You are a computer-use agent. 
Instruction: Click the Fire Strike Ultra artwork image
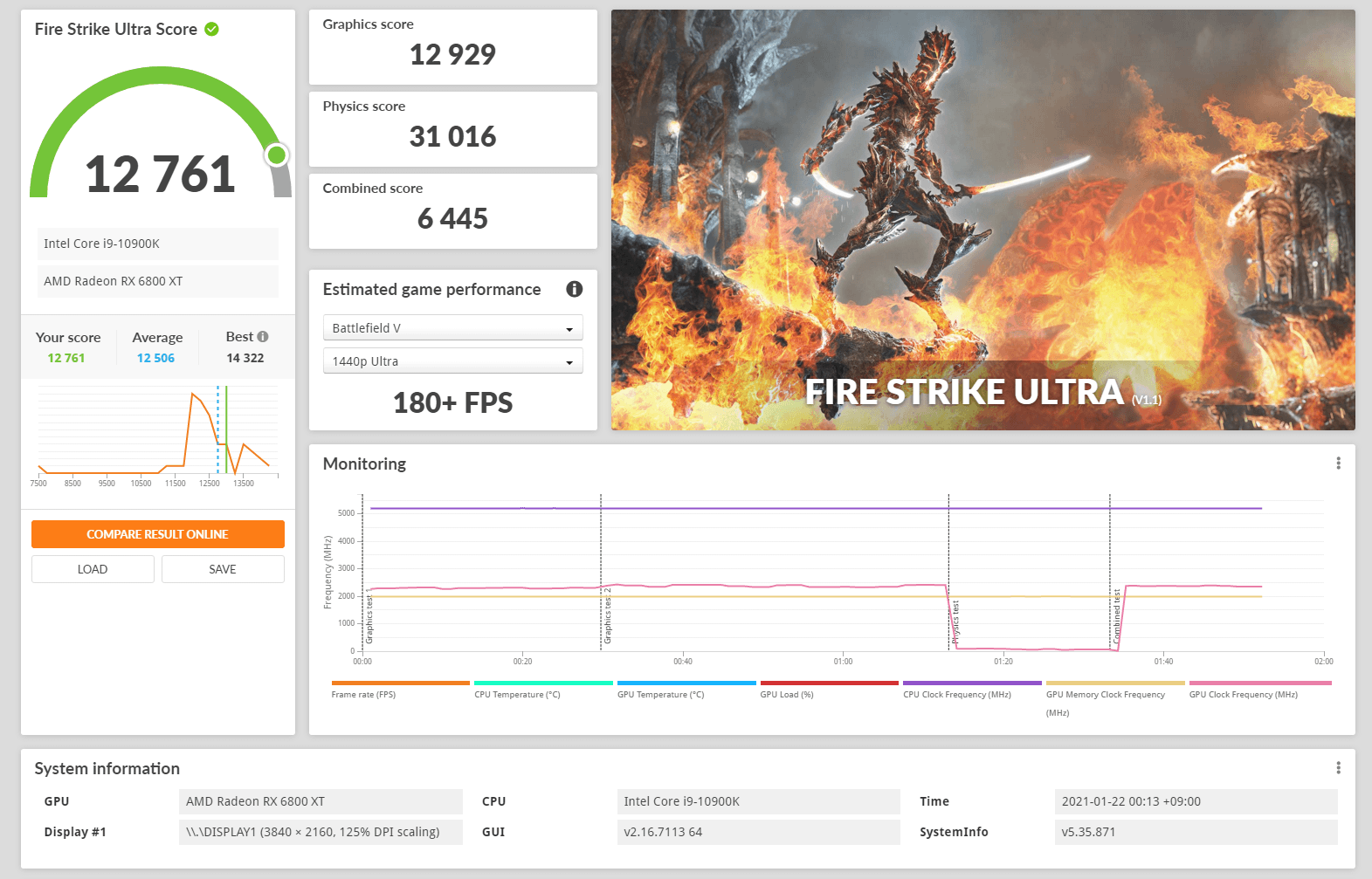coord(982,220)
